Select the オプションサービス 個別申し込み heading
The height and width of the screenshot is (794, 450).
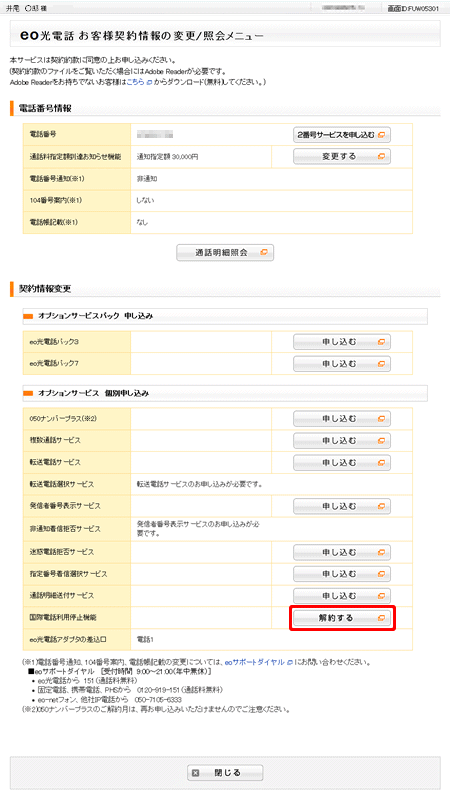pyautogui.click(x=94, y=393)
